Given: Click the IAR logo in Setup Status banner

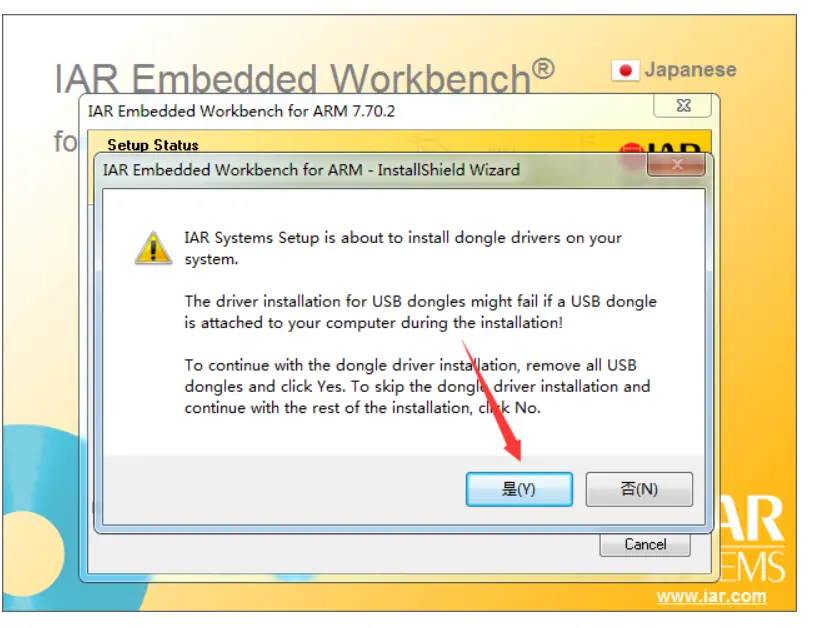Looking at the screenshot, I should point(662,148).
